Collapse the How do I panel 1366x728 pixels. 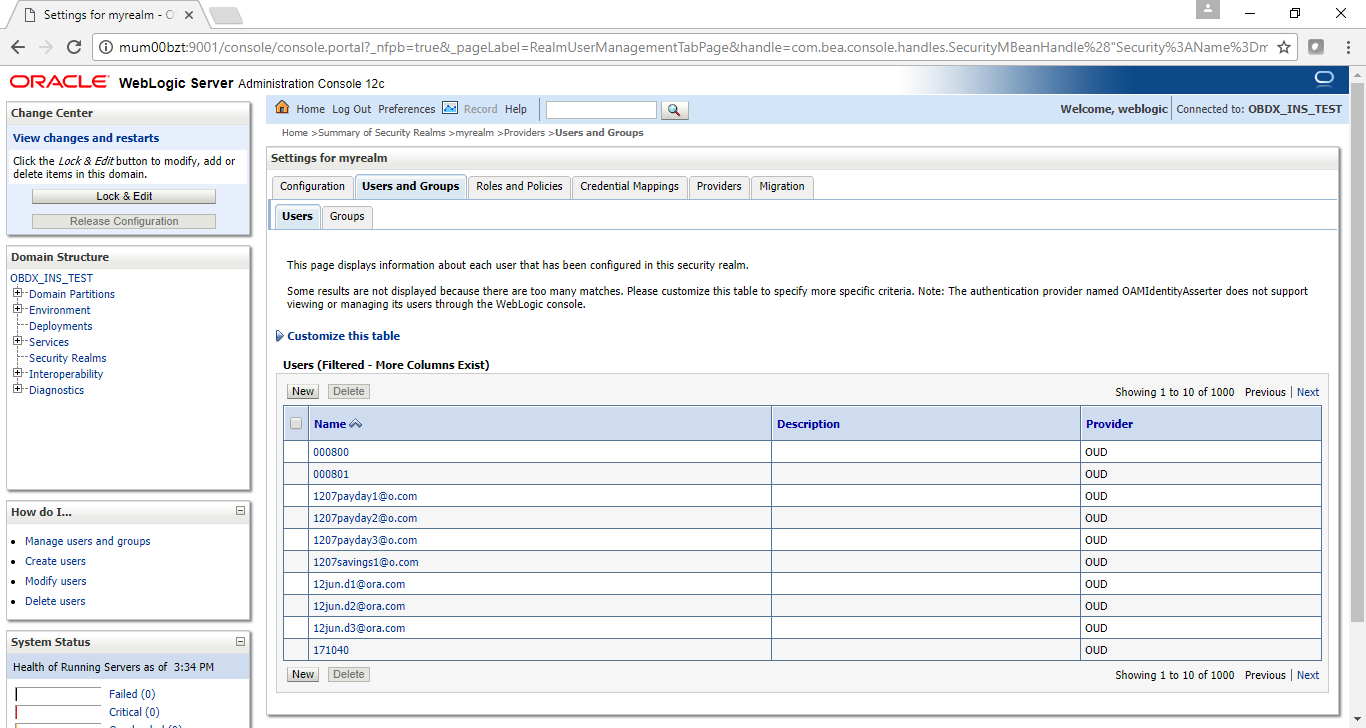pyautogui.click(x=240, y=511)
